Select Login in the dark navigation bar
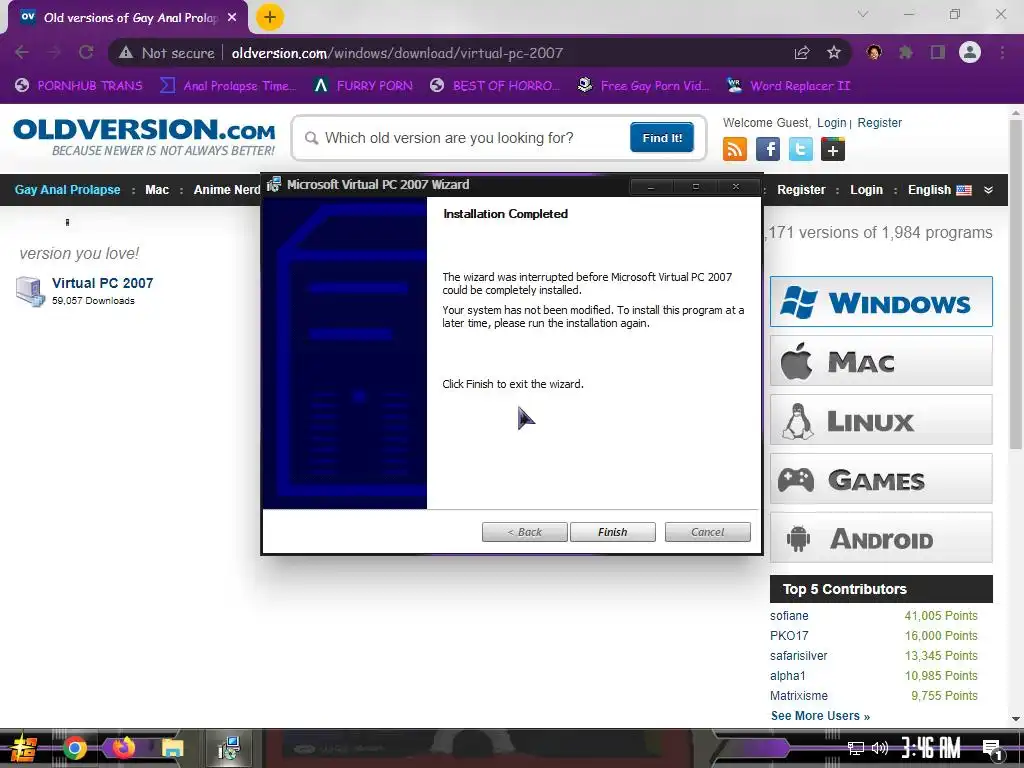 (866, 189)
